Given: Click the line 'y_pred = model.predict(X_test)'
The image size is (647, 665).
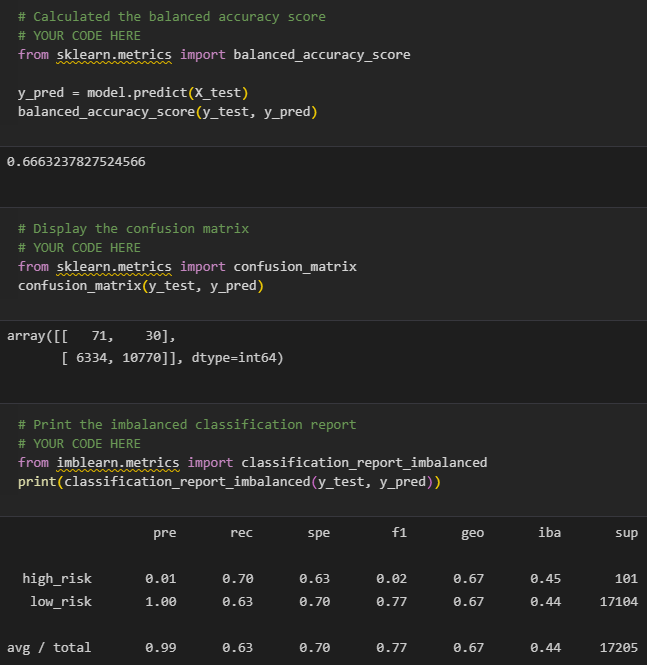Looking at the screenshot, I should [x=133, y=93].
